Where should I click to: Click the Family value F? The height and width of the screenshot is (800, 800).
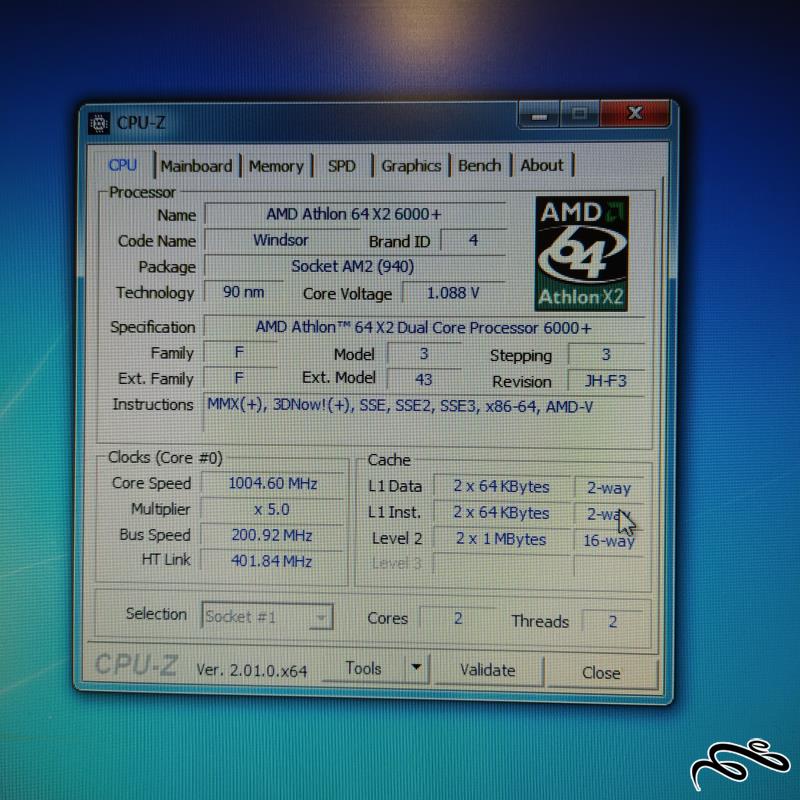pyautogui.click(x=239, y=353)
